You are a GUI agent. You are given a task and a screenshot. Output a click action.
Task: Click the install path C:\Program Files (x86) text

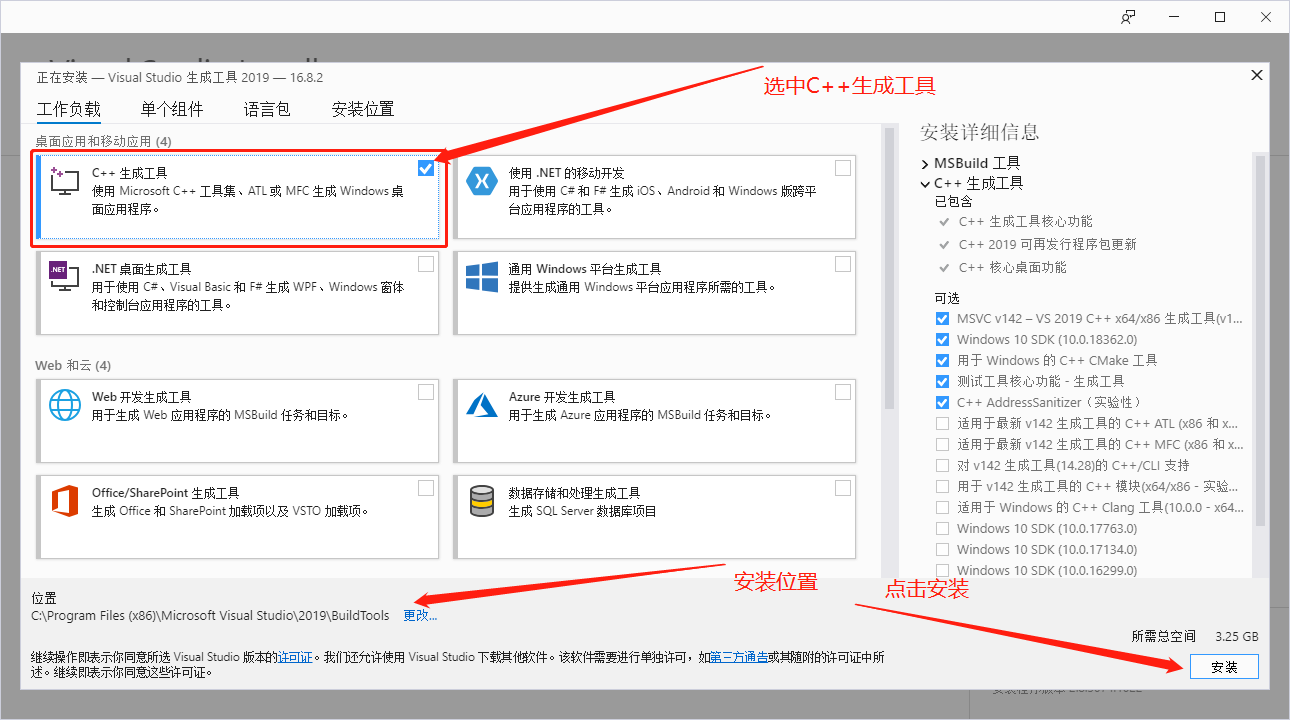211,615
